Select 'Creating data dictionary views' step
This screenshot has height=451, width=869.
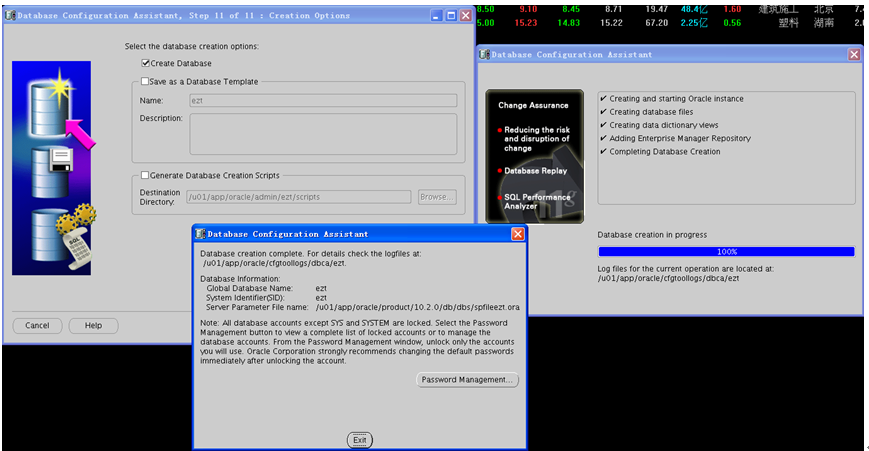tap(663, 125)
